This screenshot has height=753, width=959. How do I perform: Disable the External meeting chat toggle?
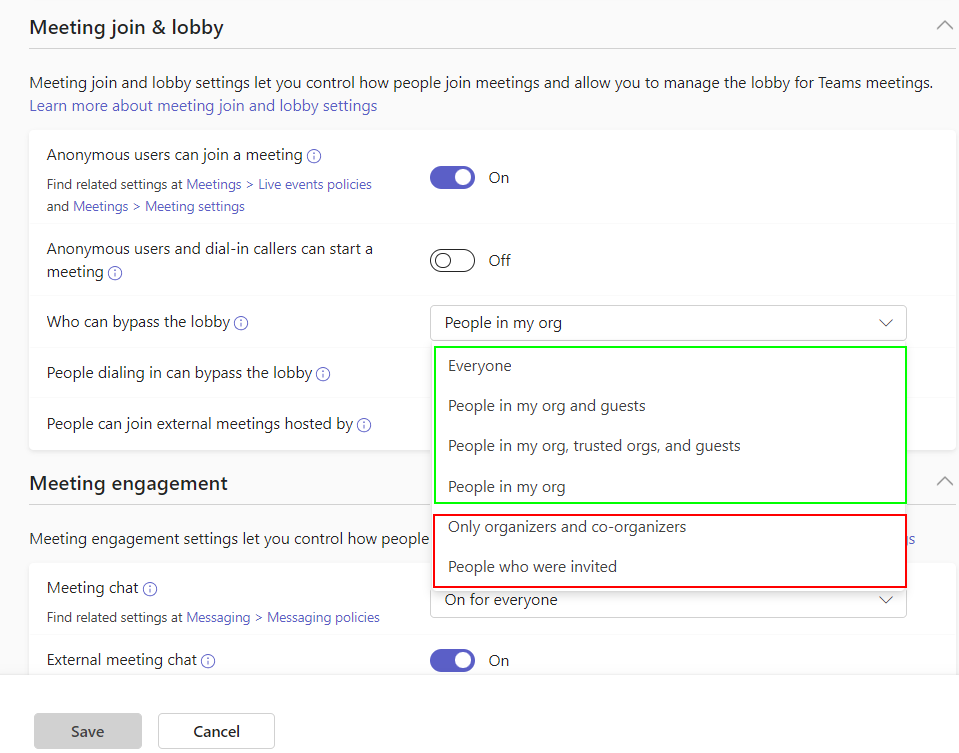click(452, 661)
